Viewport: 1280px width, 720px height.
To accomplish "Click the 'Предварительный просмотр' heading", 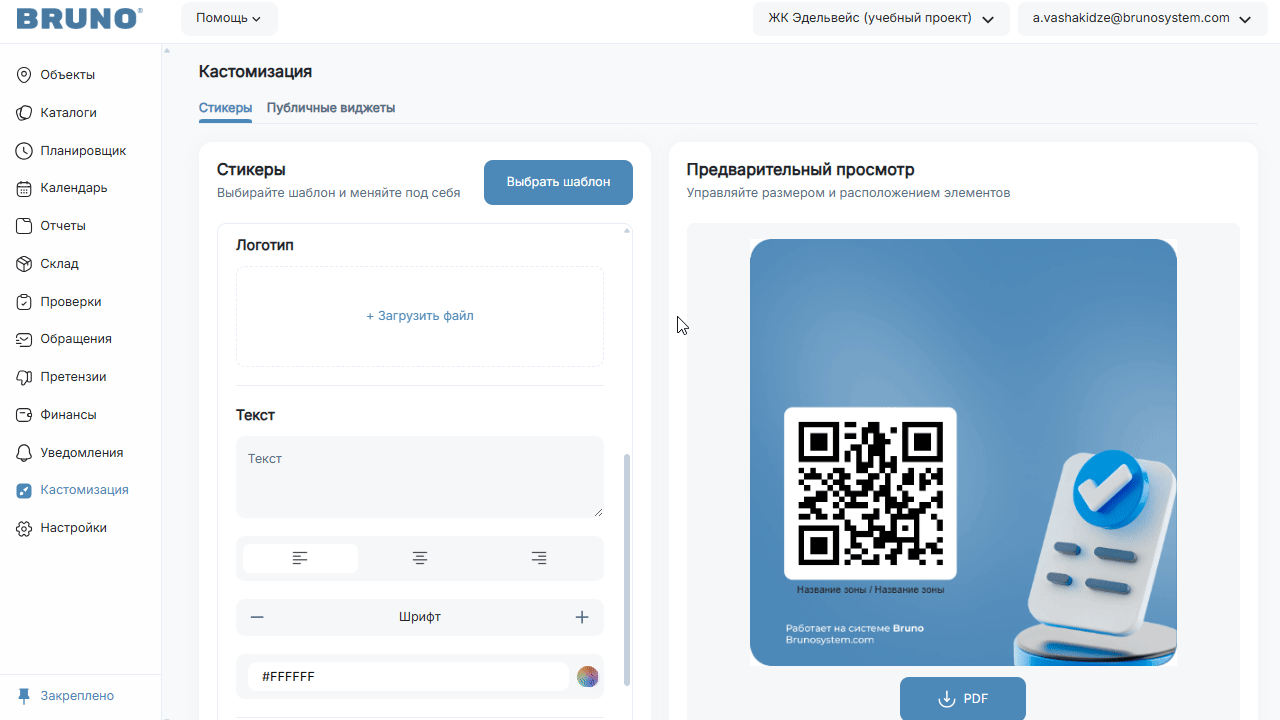I will point(801,170).
